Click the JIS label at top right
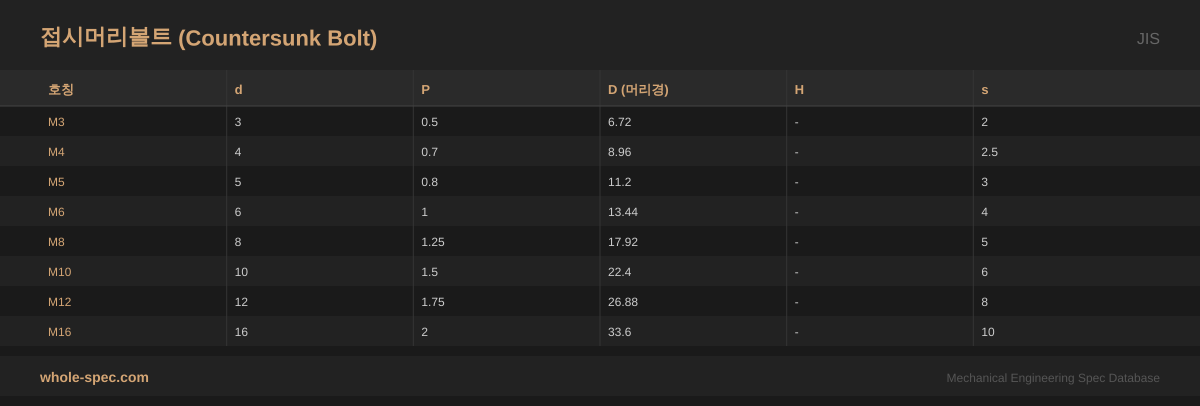The width and height of the screenshot is (1200, 406). click(1147, 39)
